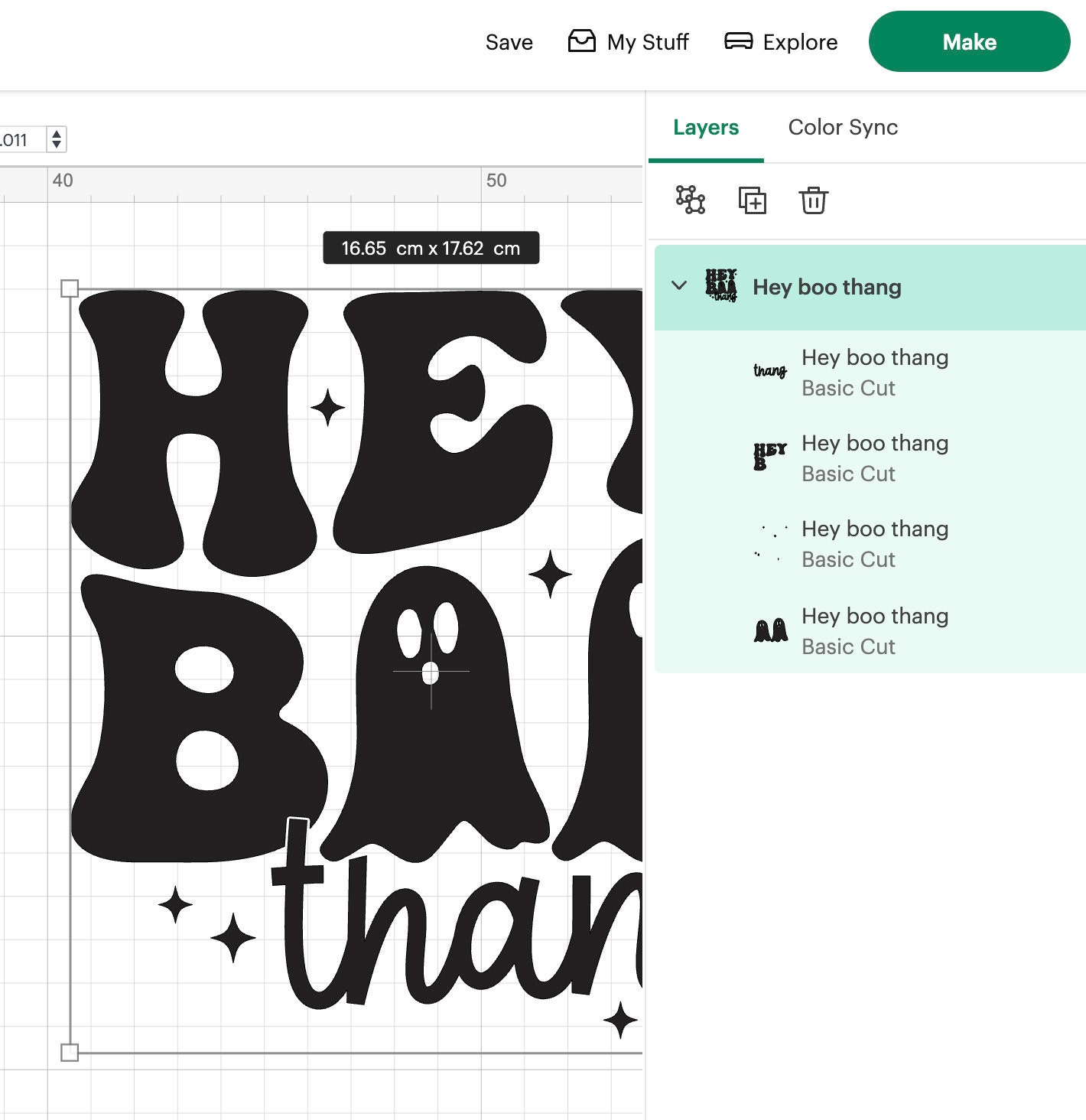Click the Hey boo thang group thumbnail
Viewport: 1086px width, 1120px height.
[x=722, y=286]
